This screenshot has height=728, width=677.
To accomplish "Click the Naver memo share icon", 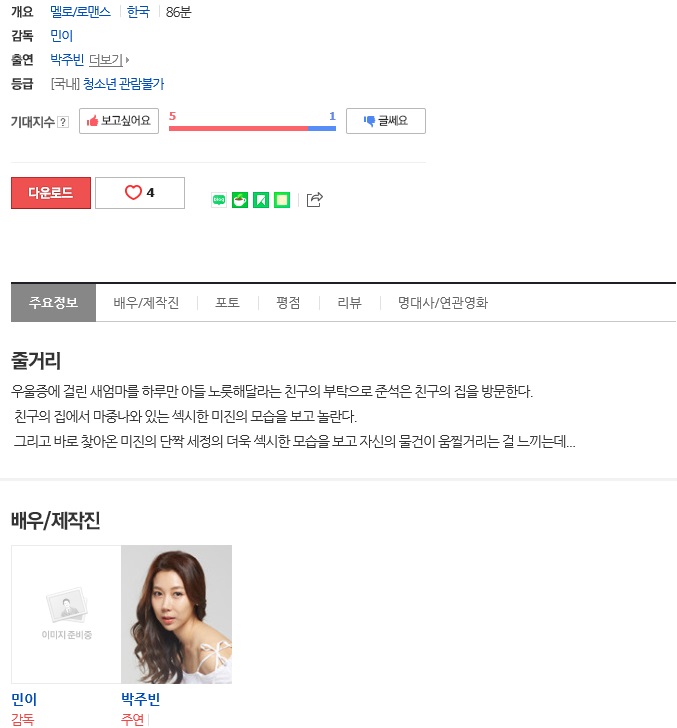I will tap(282, 200).
